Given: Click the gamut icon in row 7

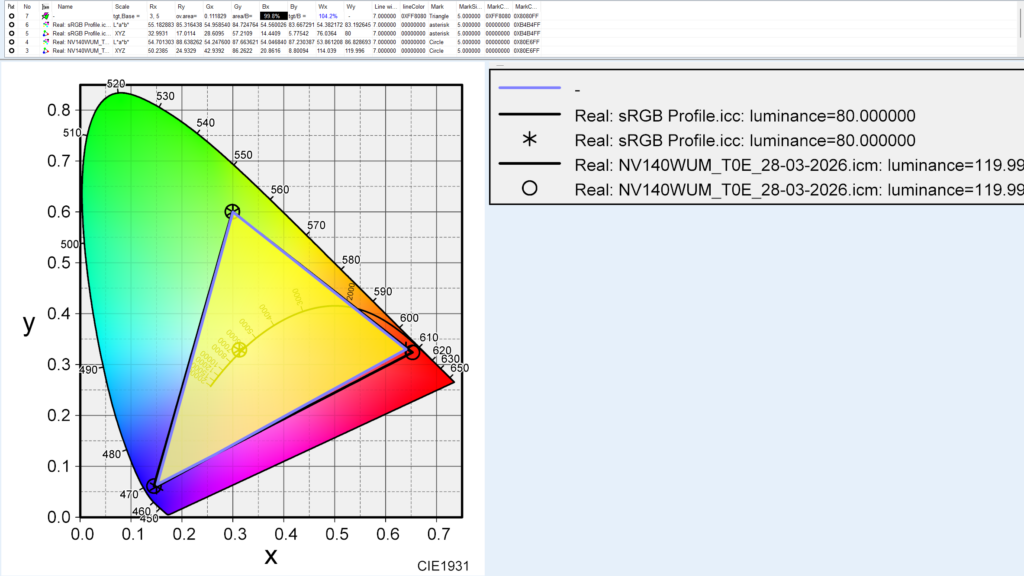Looking at the screenshot, I should click(x=46, y=17).
